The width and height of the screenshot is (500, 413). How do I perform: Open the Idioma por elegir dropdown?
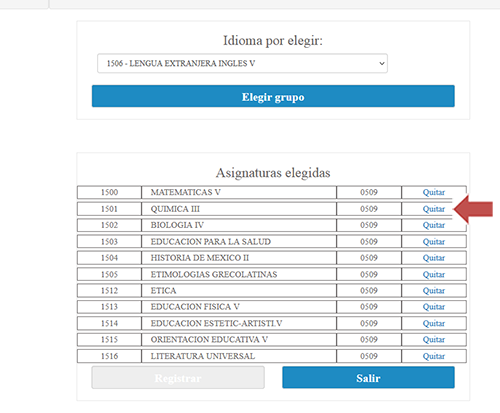click(242, 63)
